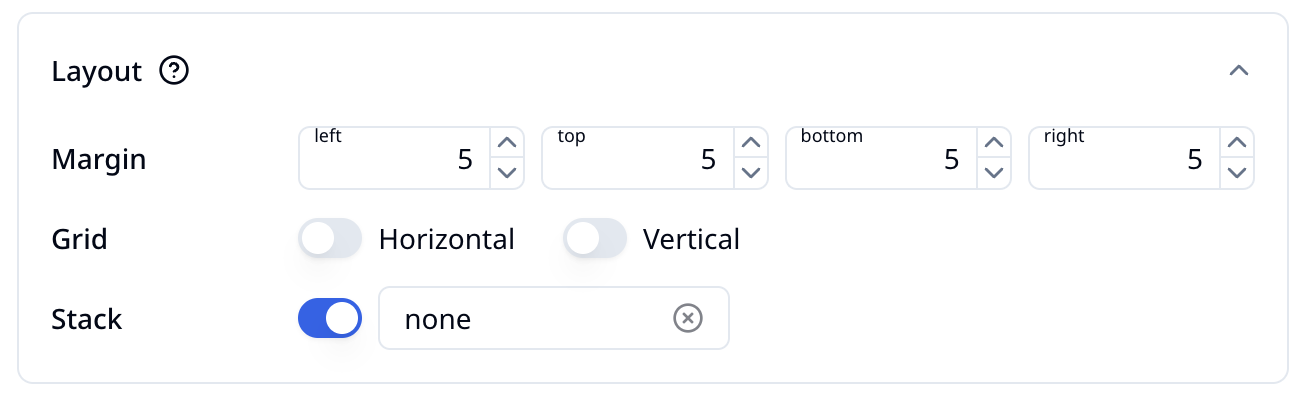Viewport: 1310px width, 396px height.
Task: Collapse the Layout panel with the chevron
Action: tap(1239, 71)
